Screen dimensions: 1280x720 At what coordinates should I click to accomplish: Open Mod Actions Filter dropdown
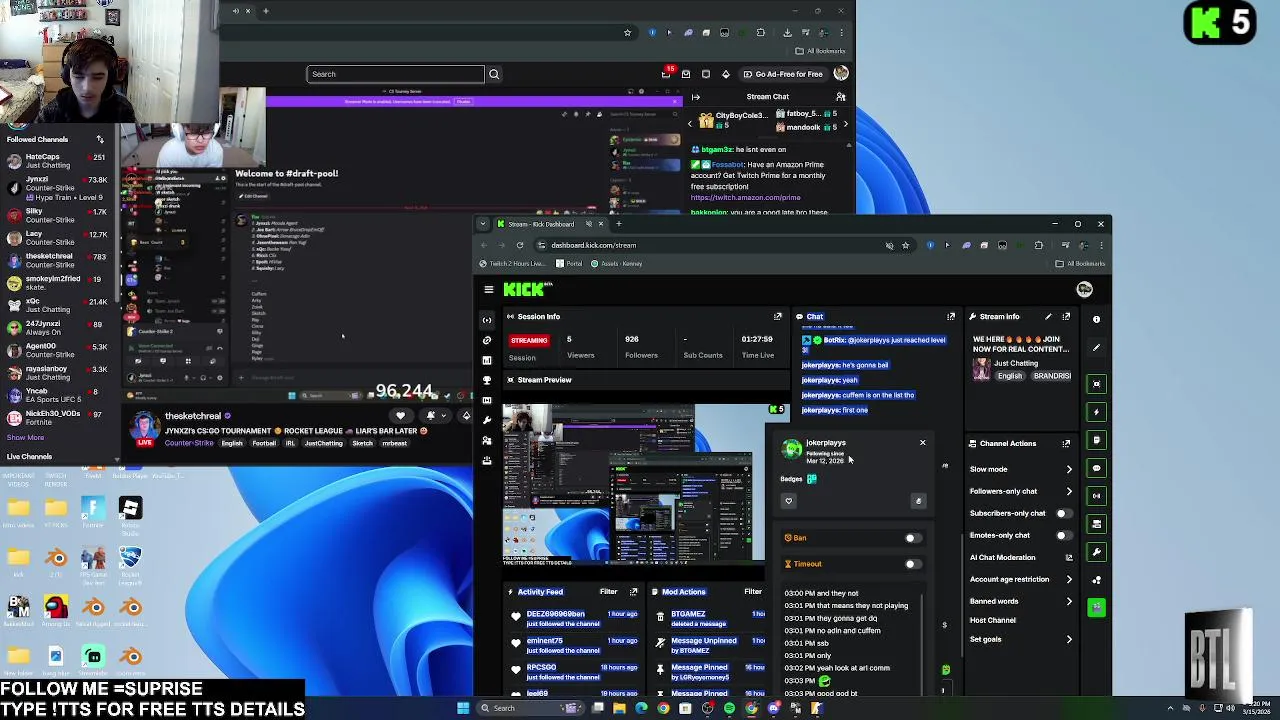[753, 591]
